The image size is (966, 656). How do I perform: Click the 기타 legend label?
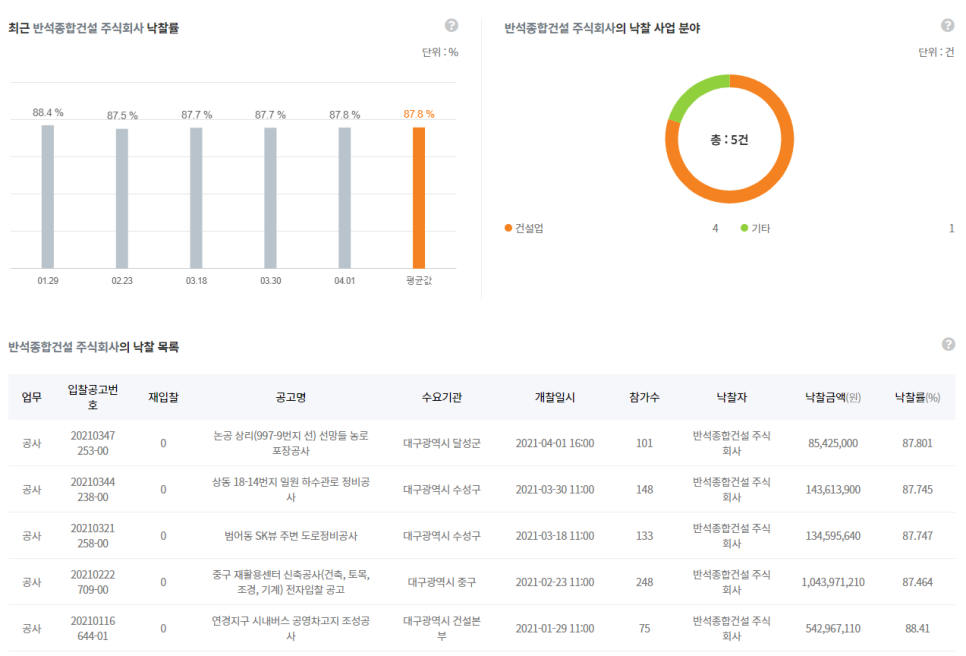(x=761, y=228)
